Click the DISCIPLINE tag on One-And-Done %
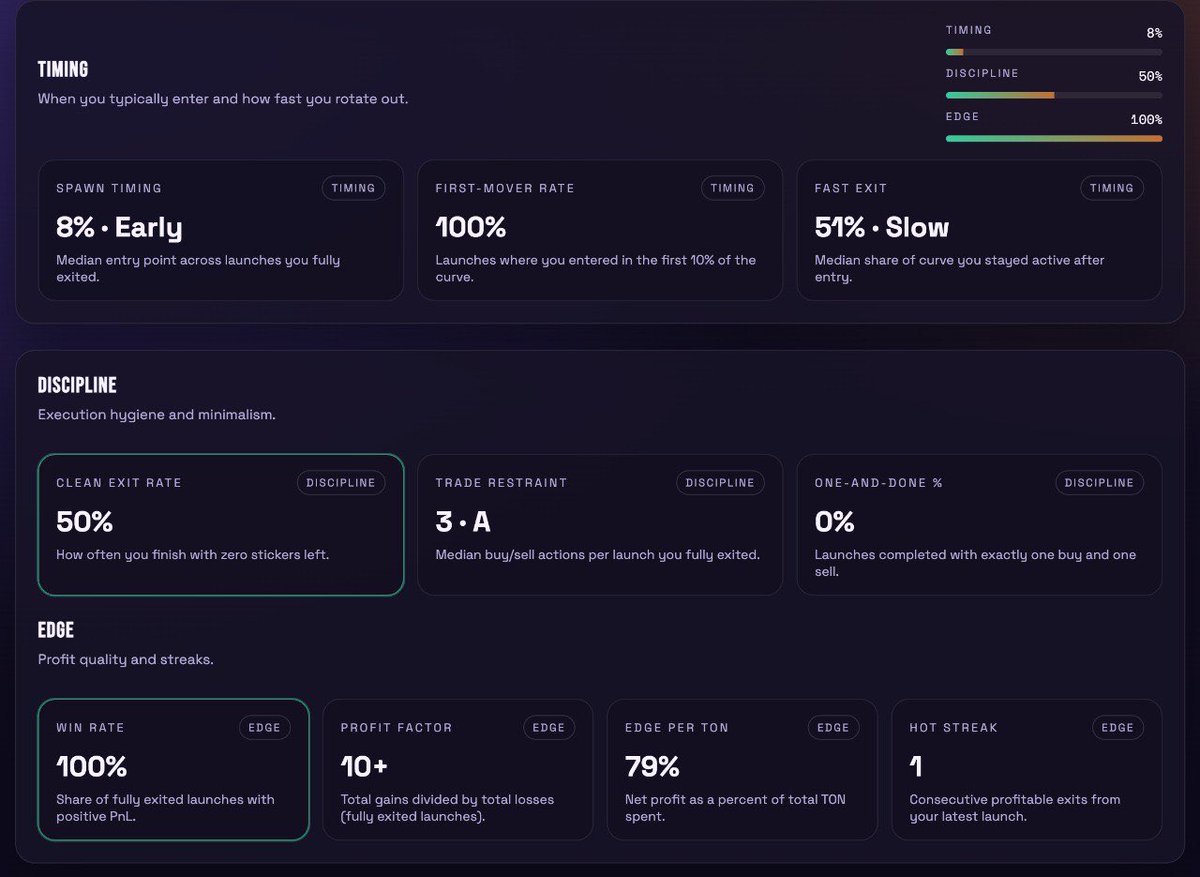1200x877 pixels. (x=1099, y=483)
